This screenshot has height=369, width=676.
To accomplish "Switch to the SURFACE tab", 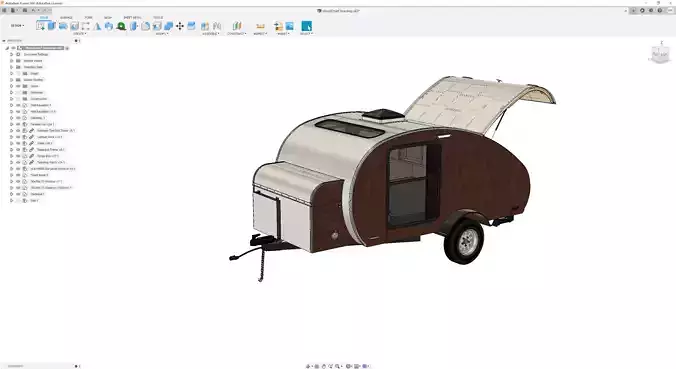I will point(66,18).
